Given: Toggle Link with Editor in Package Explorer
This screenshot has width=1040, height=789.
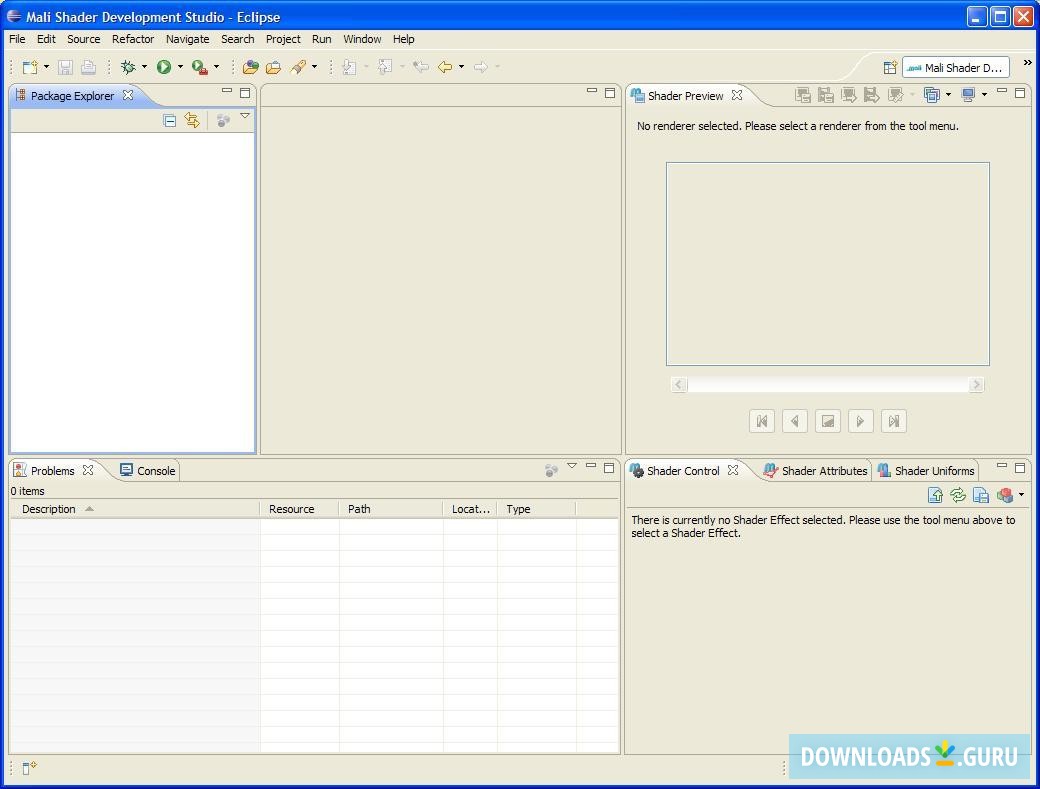Looking at the screenshot, I should click(192, 120).
